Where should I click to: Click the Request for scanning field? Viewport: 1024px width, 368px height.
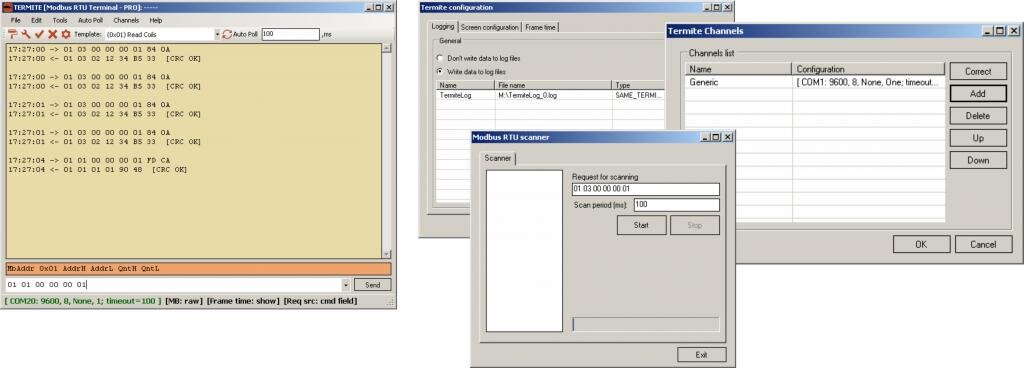(x=646, y=189)
